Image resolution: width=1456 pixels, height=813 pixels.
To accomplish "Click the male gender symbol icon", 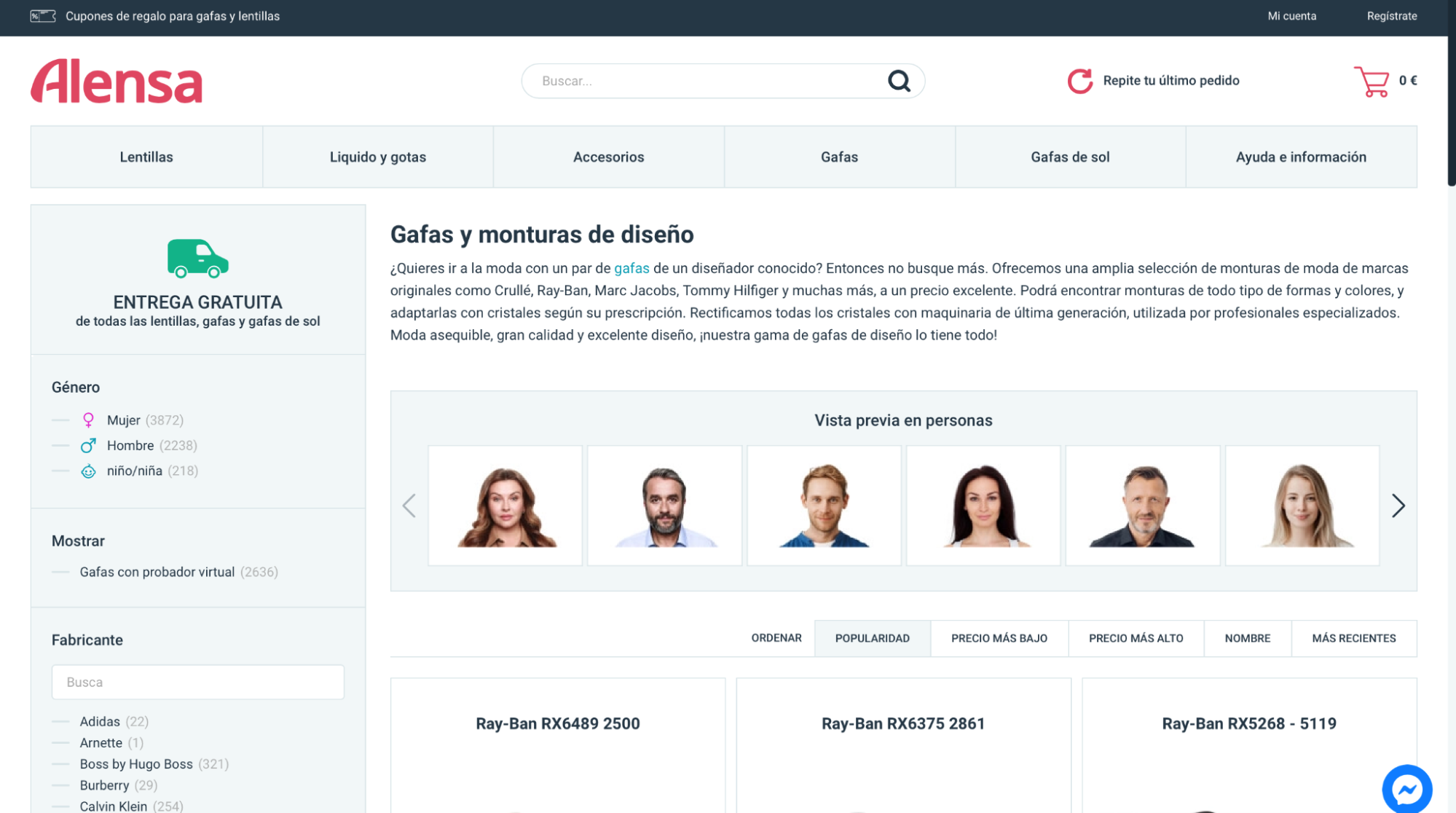I will (x=88, y=445).
